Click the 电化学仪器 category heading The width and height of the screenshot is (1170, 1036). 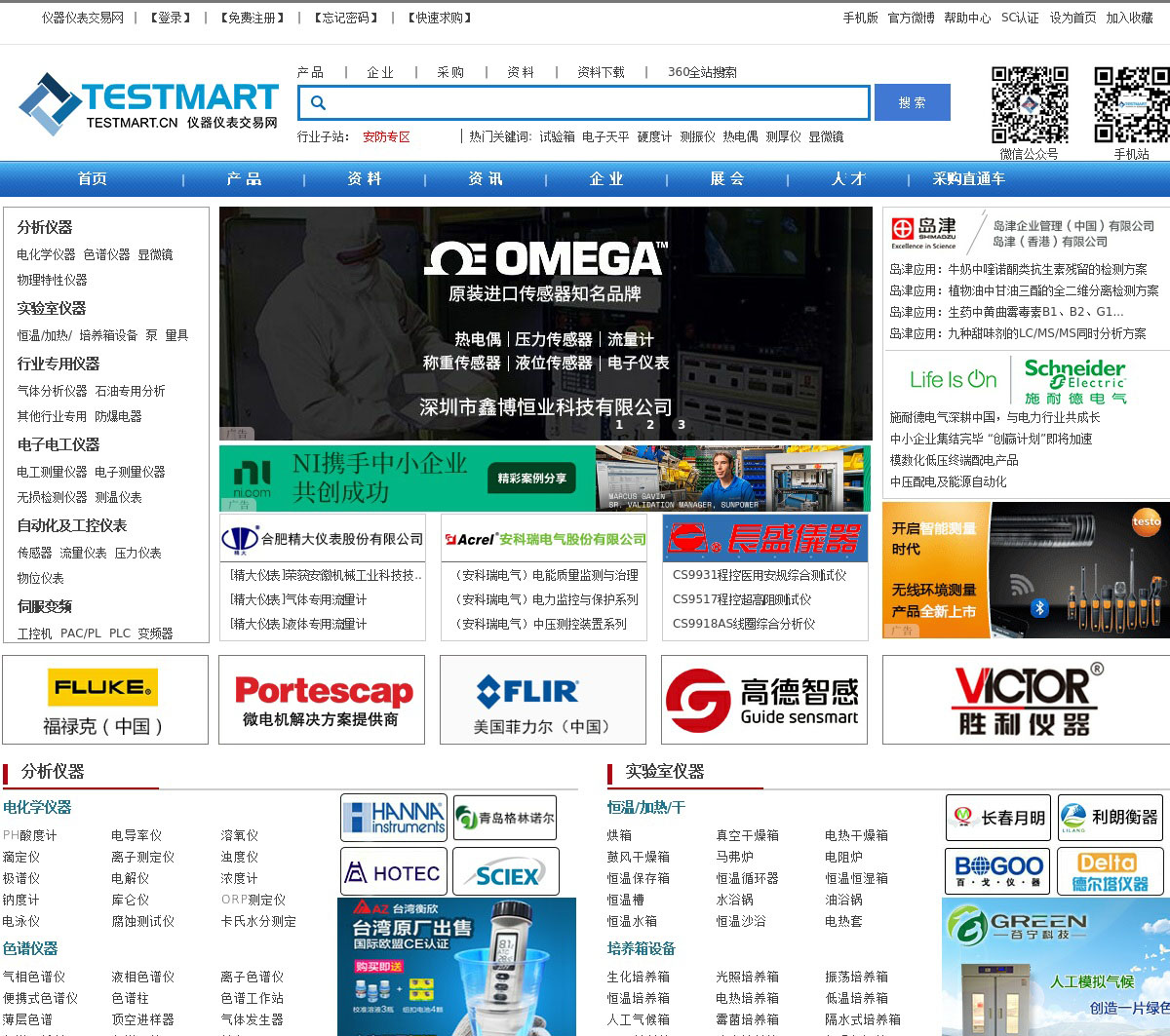[37, 807]
